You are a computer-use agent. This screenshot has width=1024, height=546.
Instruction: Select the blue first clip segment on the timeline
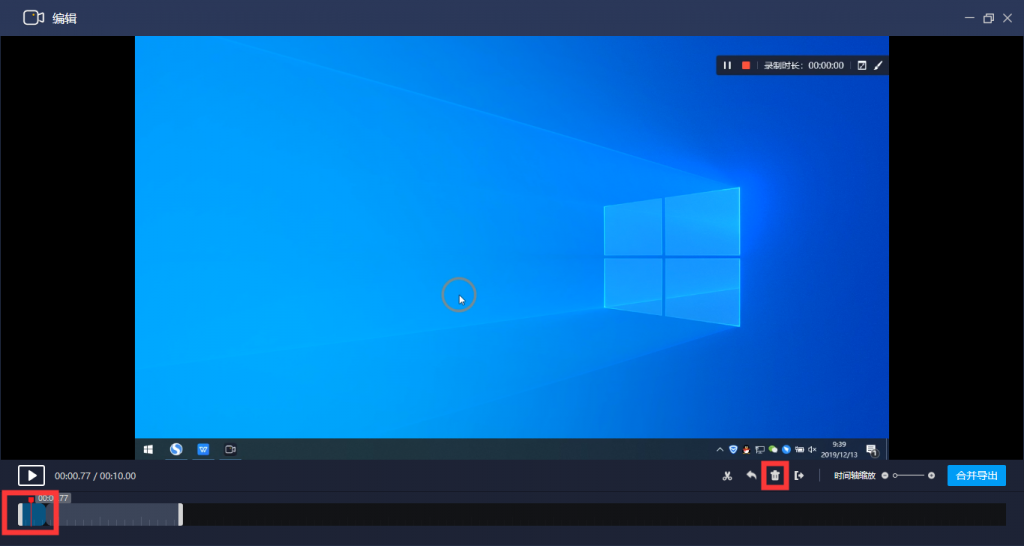pos(35,515)
